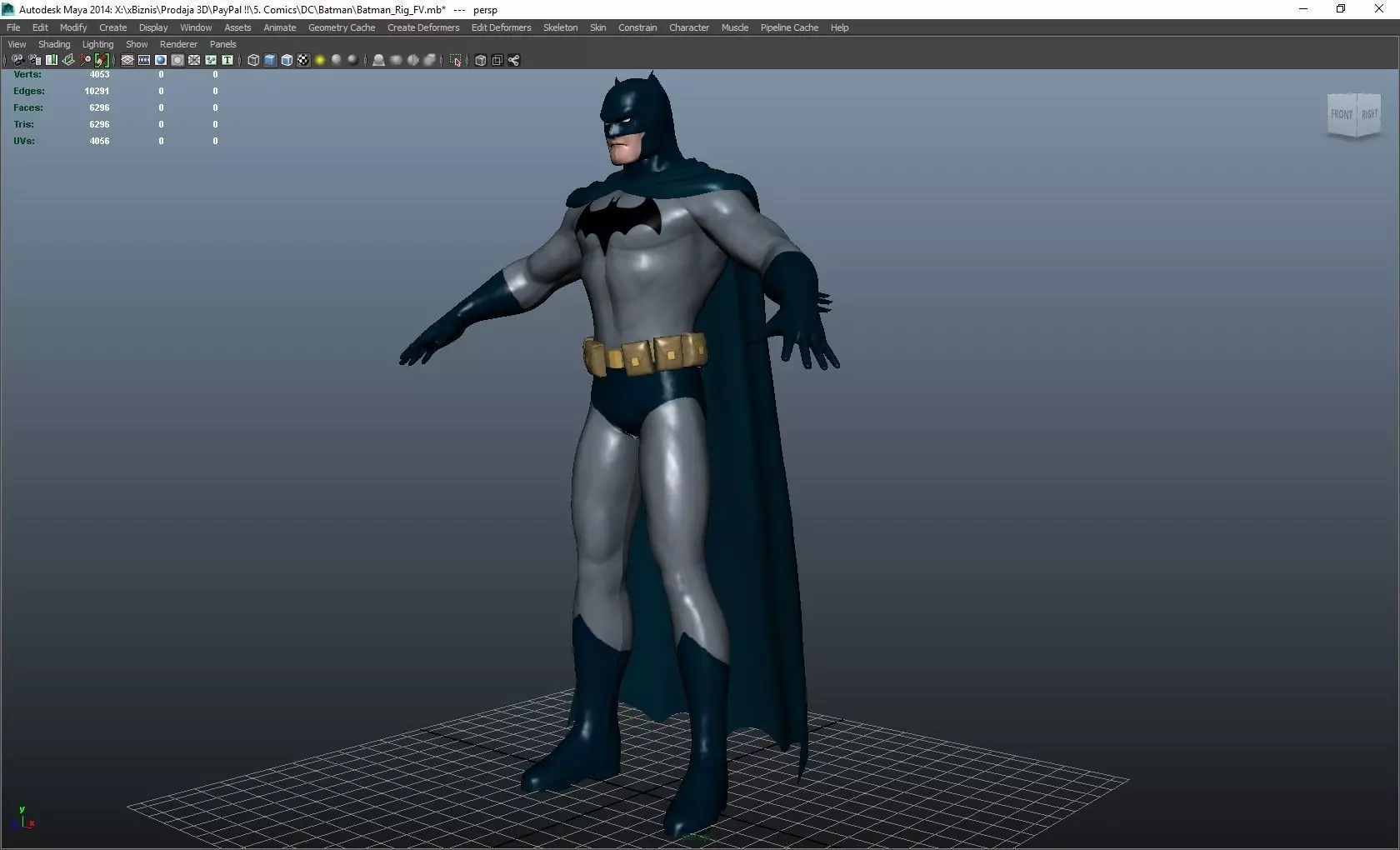The width and height of the screenshot is (1400, 850).
Task: Click the Maya application icon in title bar
Action: (x=8, y=9)
